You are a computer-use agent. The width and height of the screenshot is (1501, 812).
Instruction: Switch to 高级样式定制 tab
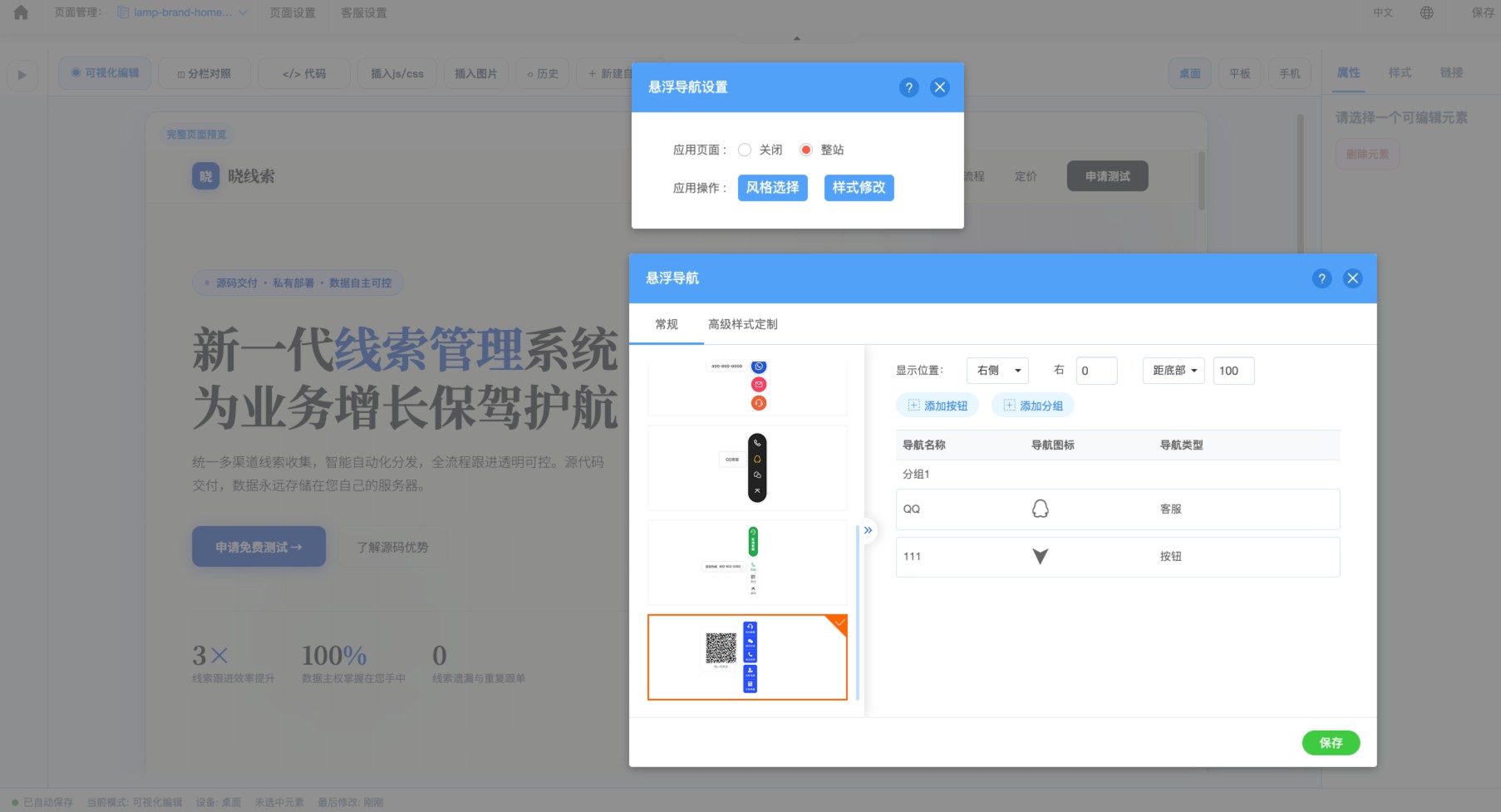click(x=743, y=324)
